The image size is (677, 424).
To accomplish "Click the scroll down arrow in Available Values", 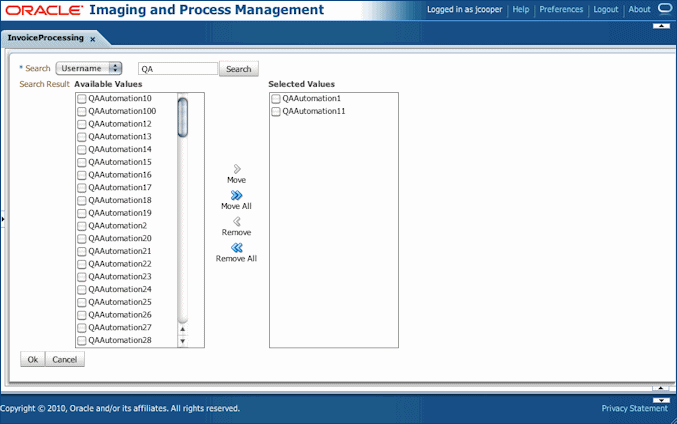I will [x=183, y=341].
